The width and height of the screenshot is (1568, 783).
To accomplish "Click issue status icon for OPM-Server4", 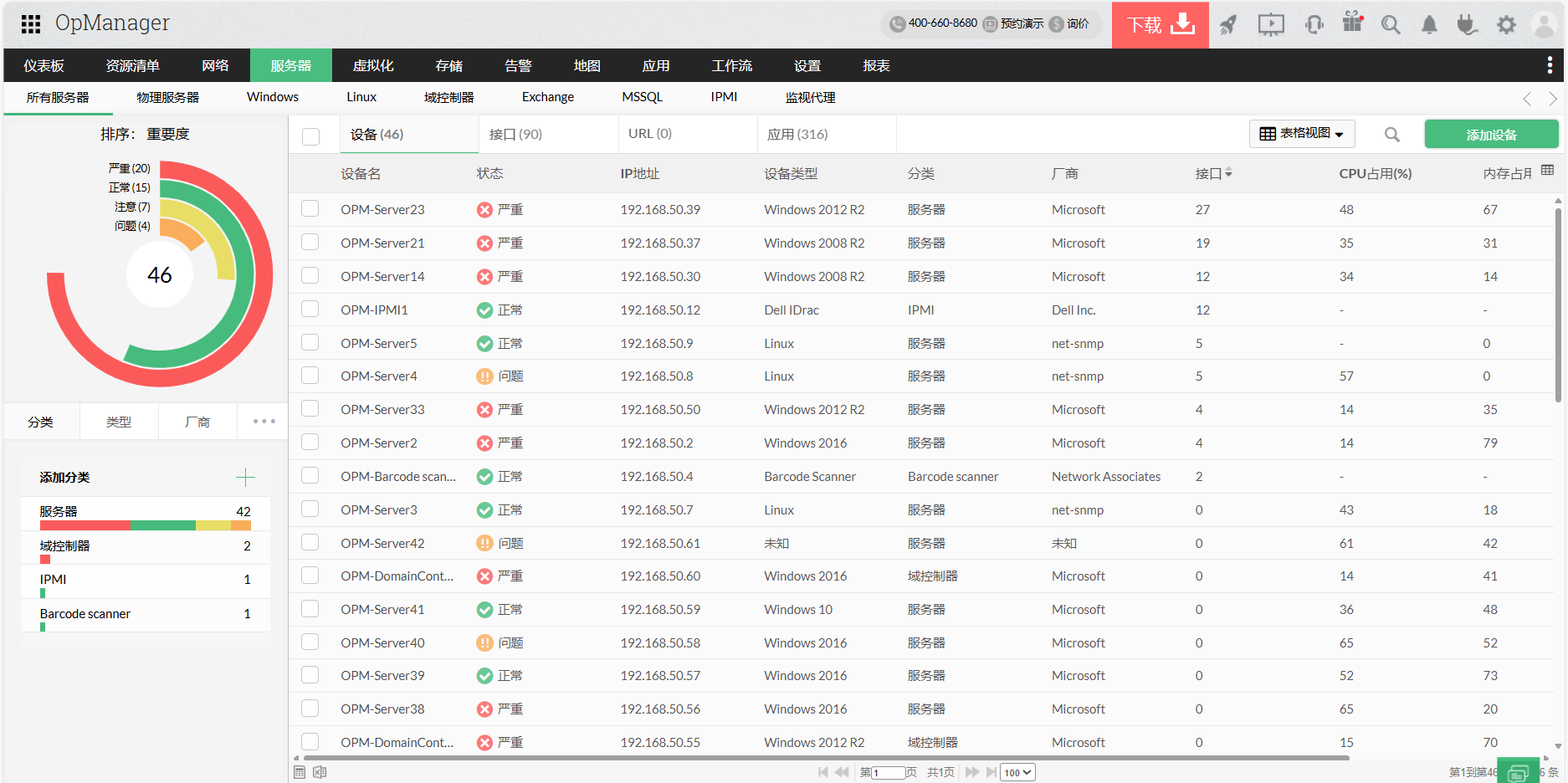I will [484, 376].
